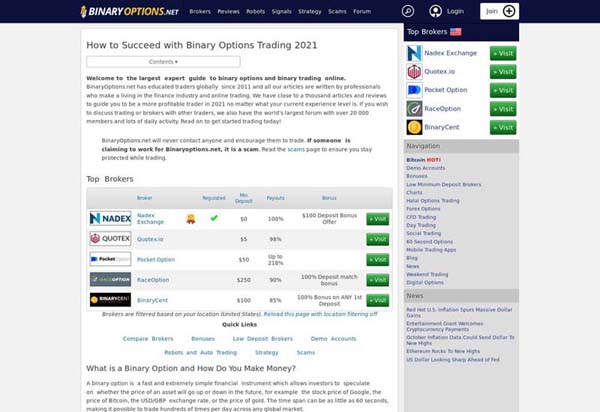Sort table by Payouts column header
The height and width of the screenshot is (412, 600).
(276, 198)
